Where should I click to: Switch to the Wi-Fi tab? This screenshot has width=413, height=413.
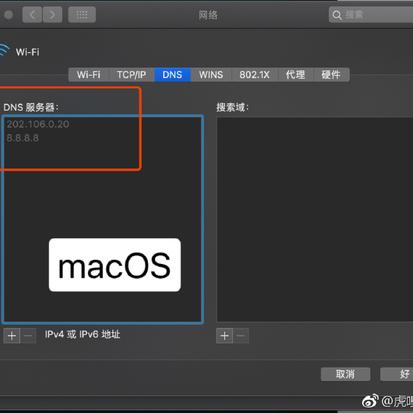click(x=88, y=75)
